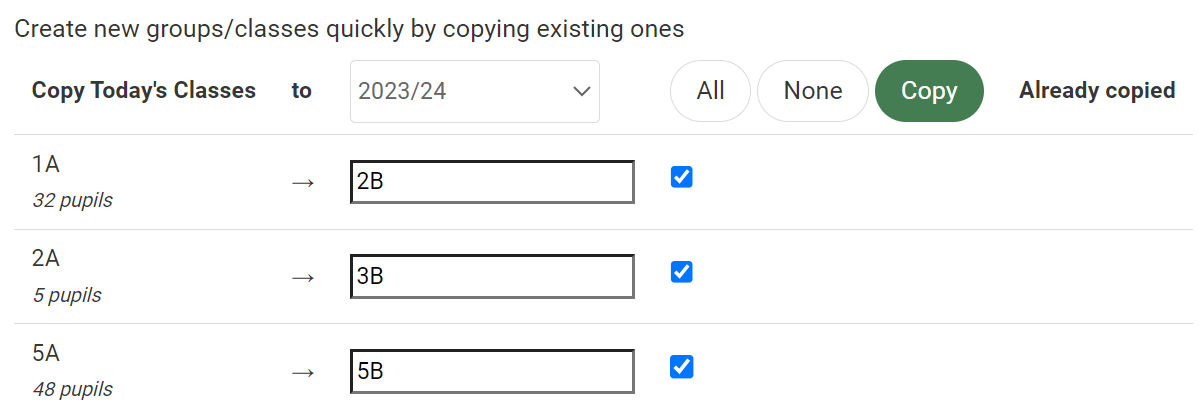The image size is (1203, 415).
Task: Click the arrow icon next to 1A
Action: [x=303, y=182]
